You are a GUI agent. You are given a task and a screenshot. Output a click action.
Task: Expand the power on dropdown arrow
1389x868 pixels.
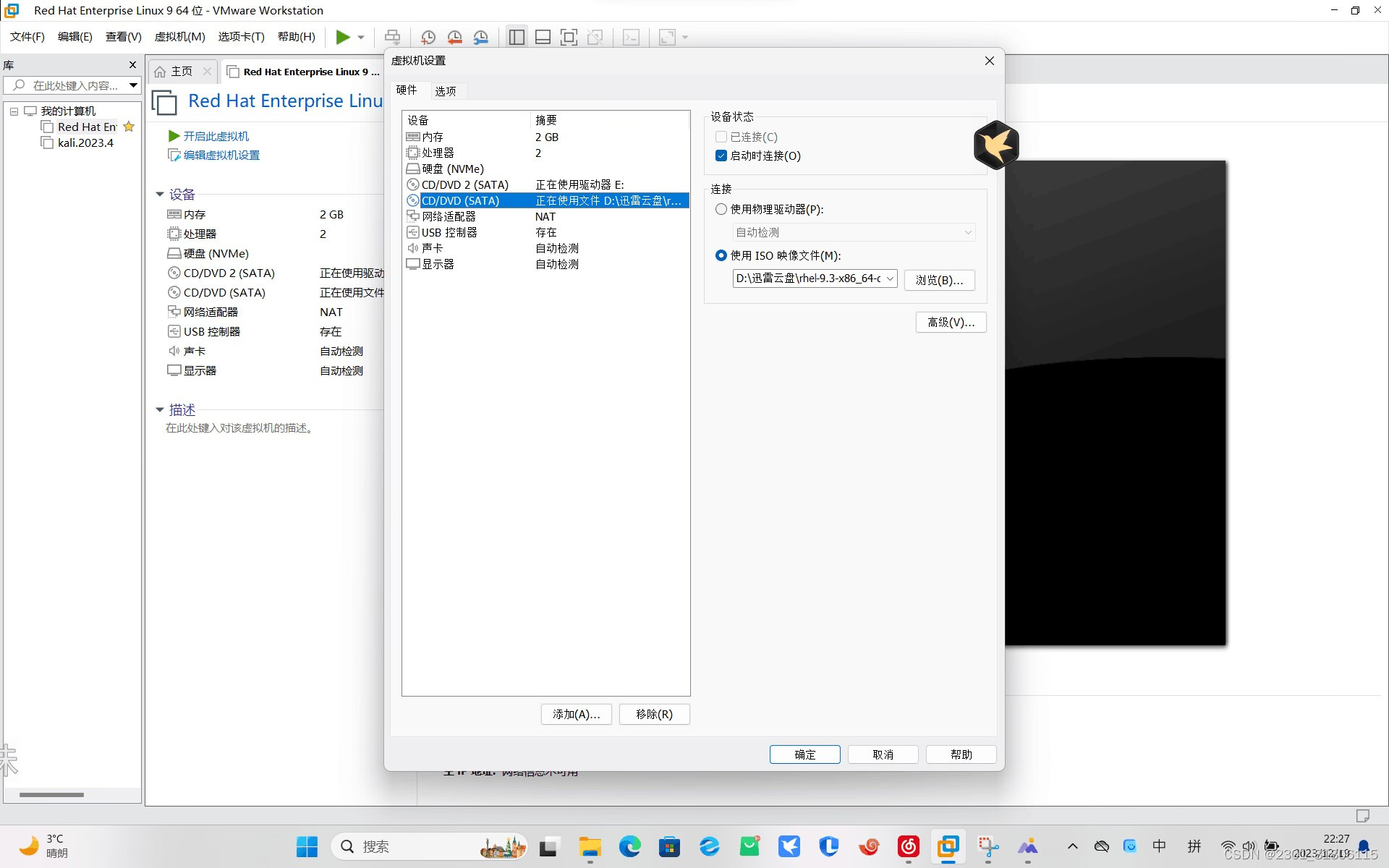coord(361,37)
